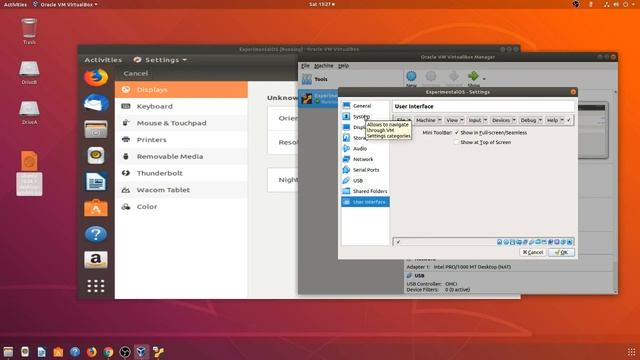
Task: Select Removable Media in guest Settings
Action: tap(181, 156)
